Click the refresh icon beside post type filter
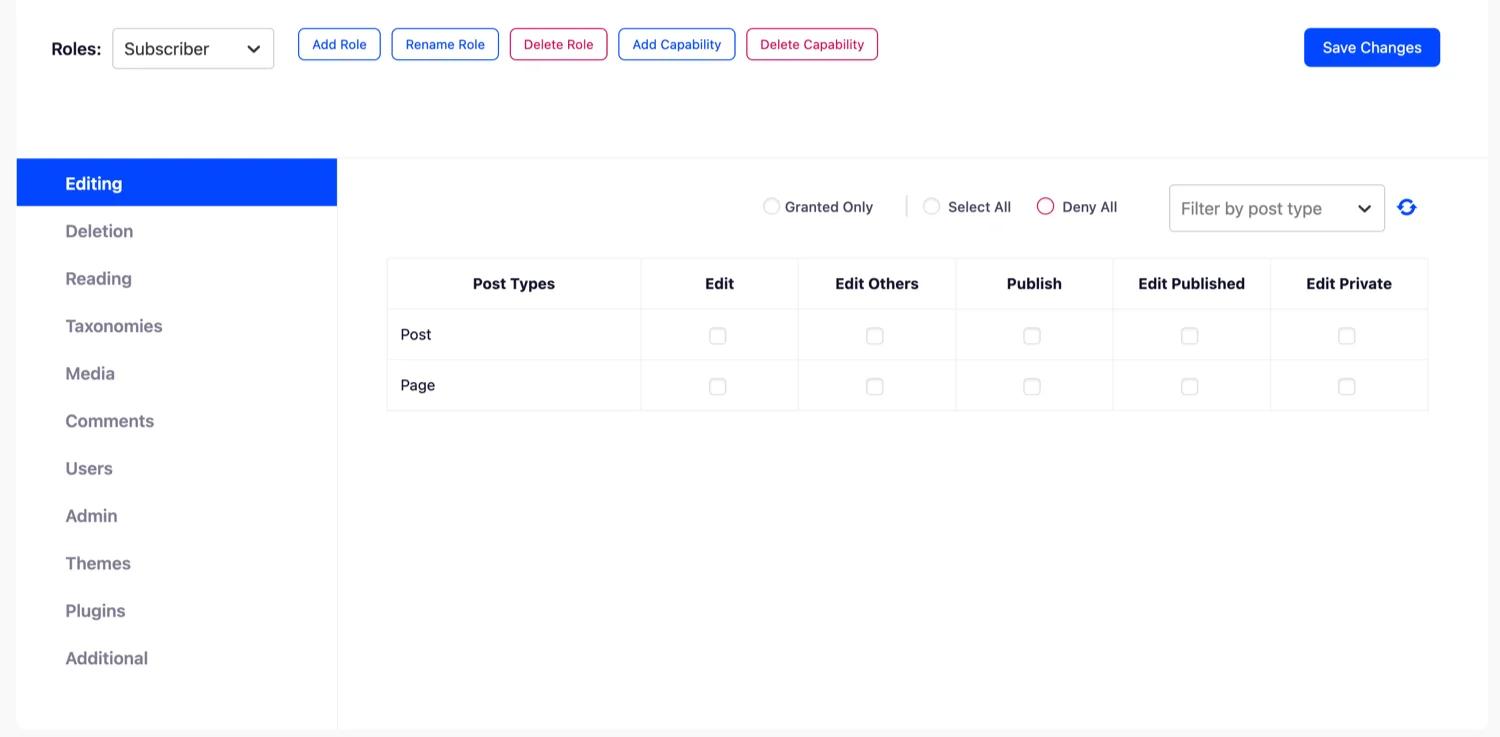This screenshot has height=737, width=1500. click(x=1407, y=207)
